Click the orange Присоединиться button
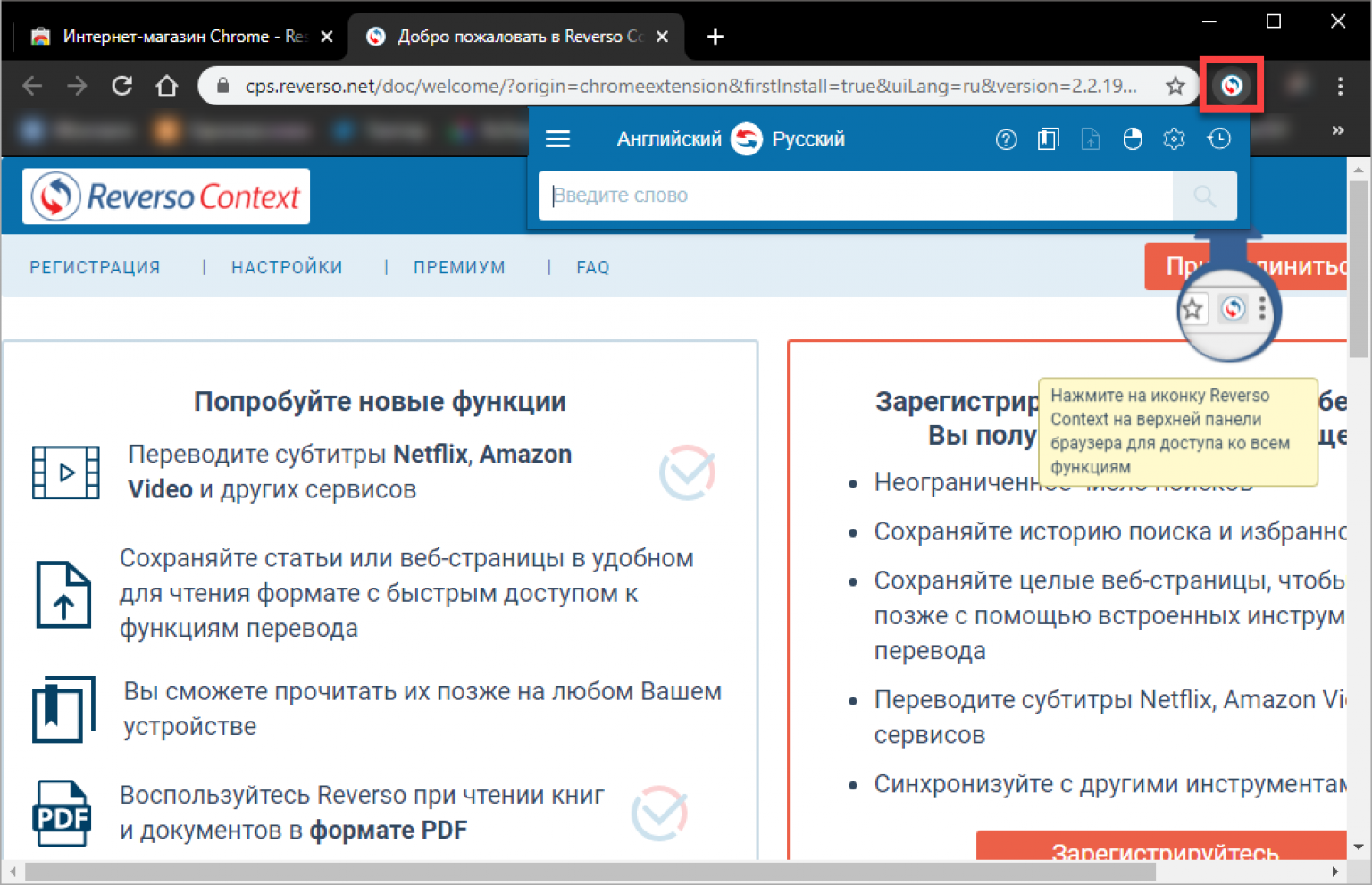The image size is (1372, 885). (1246, 266)
